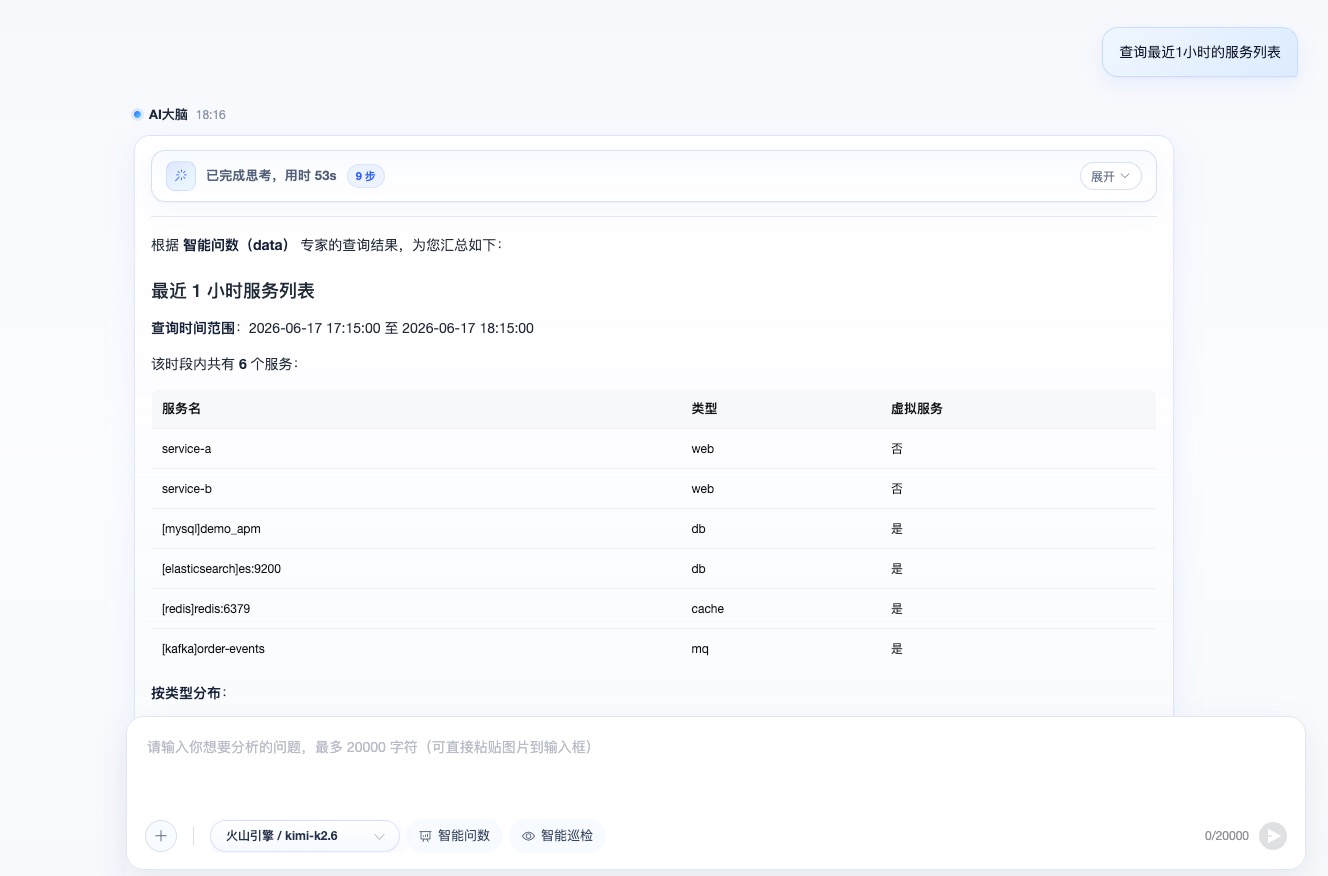Click 否 in the service-a row
This screenshot has height=876, width=1328.
pyautogui.click(x=897, y=449)
